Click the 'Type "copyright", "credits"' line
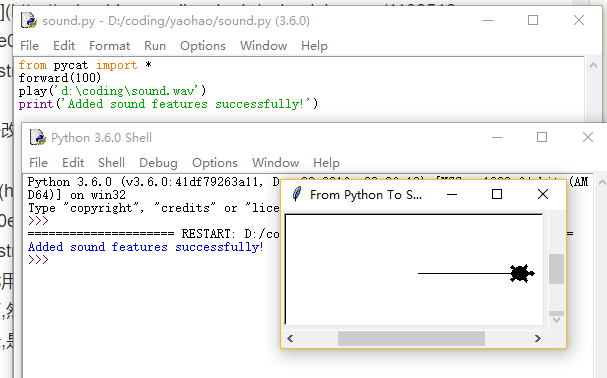Image resolution: width=607 pixels, height=378 pixels. click(153, 208)
